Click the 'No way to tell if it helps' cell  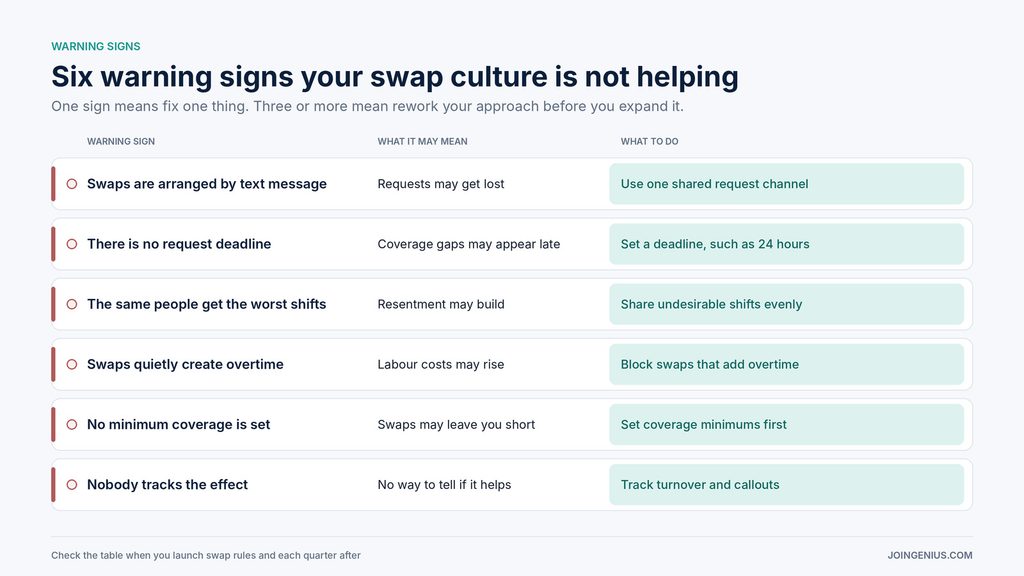444,485
